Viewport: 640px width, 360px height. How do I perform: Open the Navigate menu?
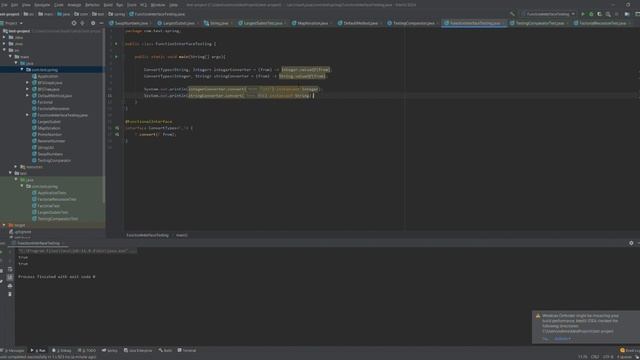42,5
